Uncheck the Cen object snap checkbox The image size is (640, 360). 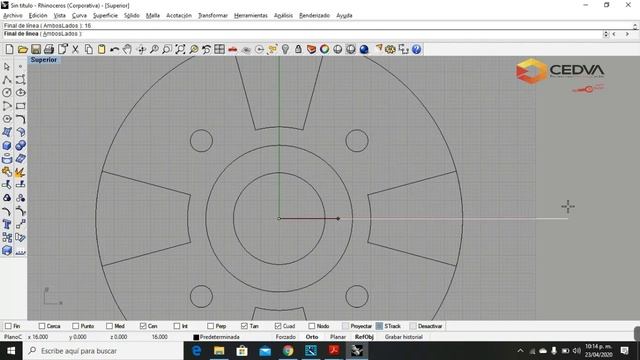(143, 326)
